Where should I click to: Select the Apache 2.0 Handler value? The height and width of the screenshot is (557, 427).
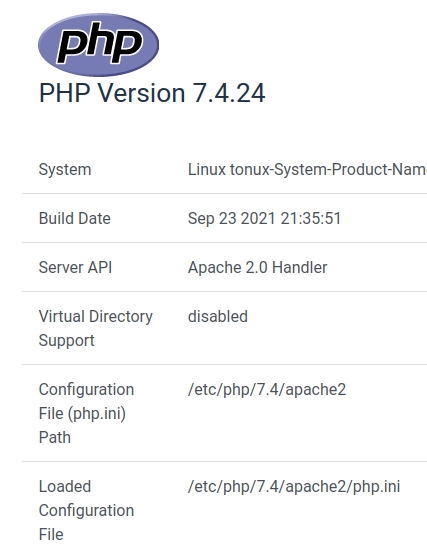coord(258,267)
